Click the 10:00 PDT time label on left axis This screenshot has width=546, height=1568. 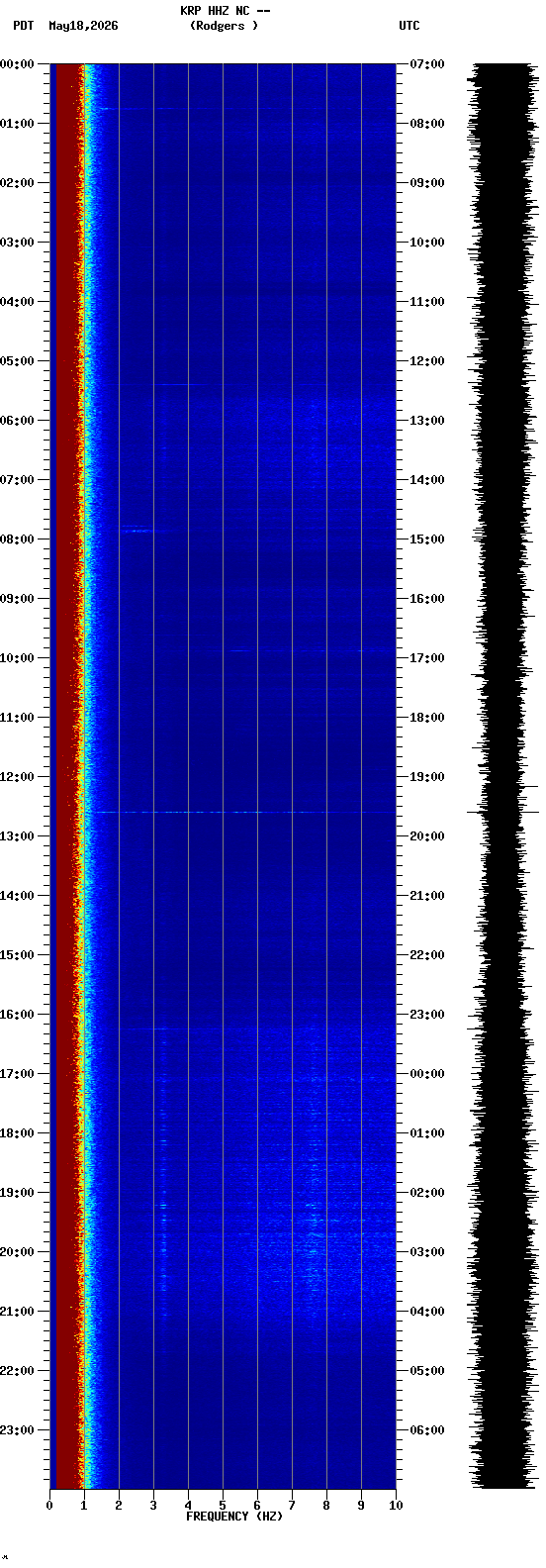tap(18, 658)
